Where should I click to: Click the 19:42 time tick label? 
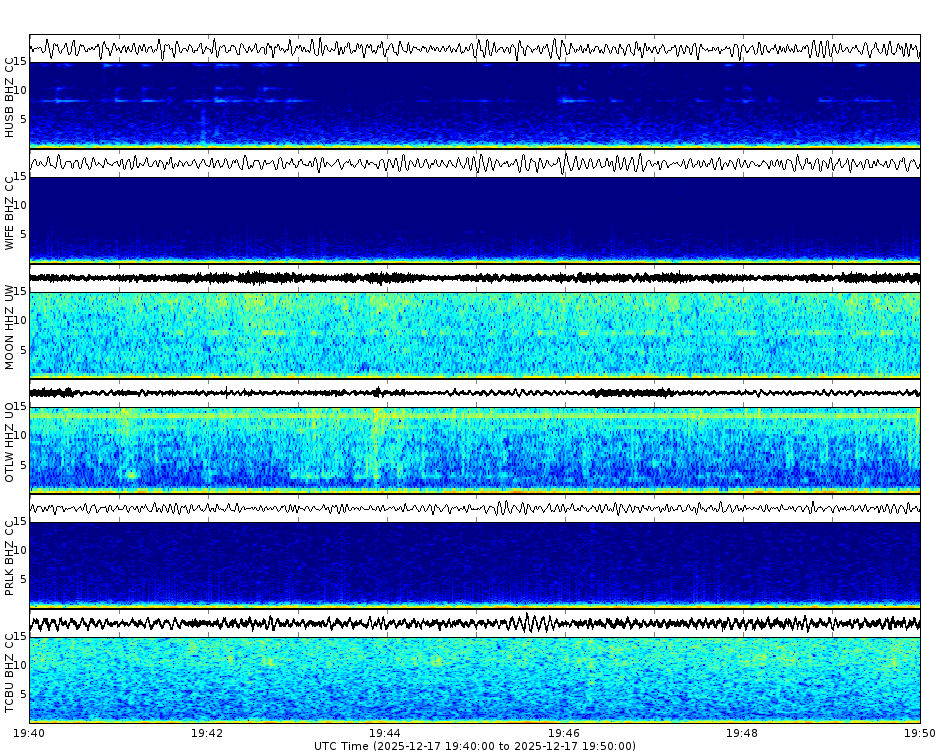pyautogui.click(x=207, y=731)
